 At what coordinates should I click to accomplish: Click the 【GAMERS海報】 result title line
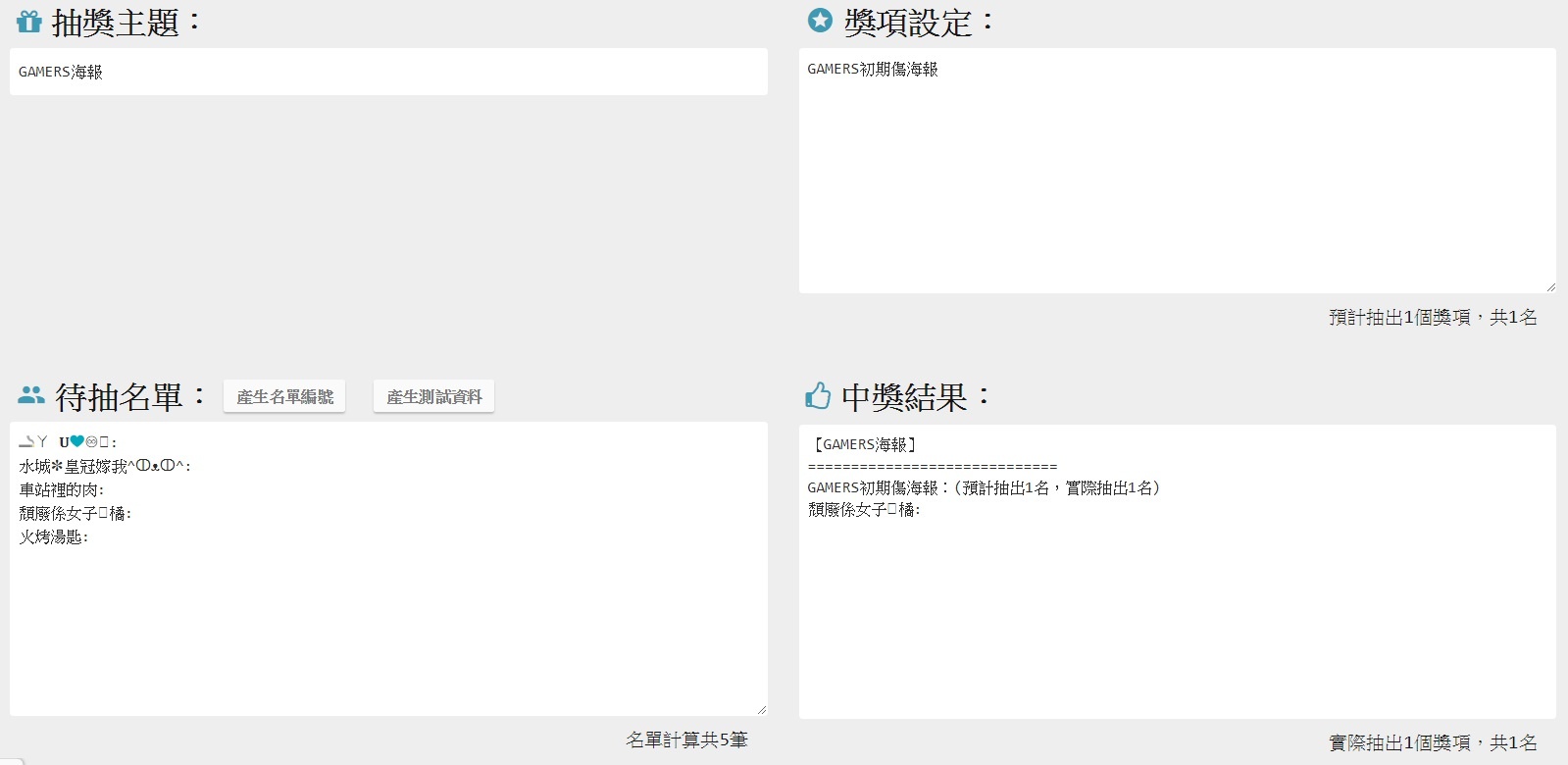[864, 444]
